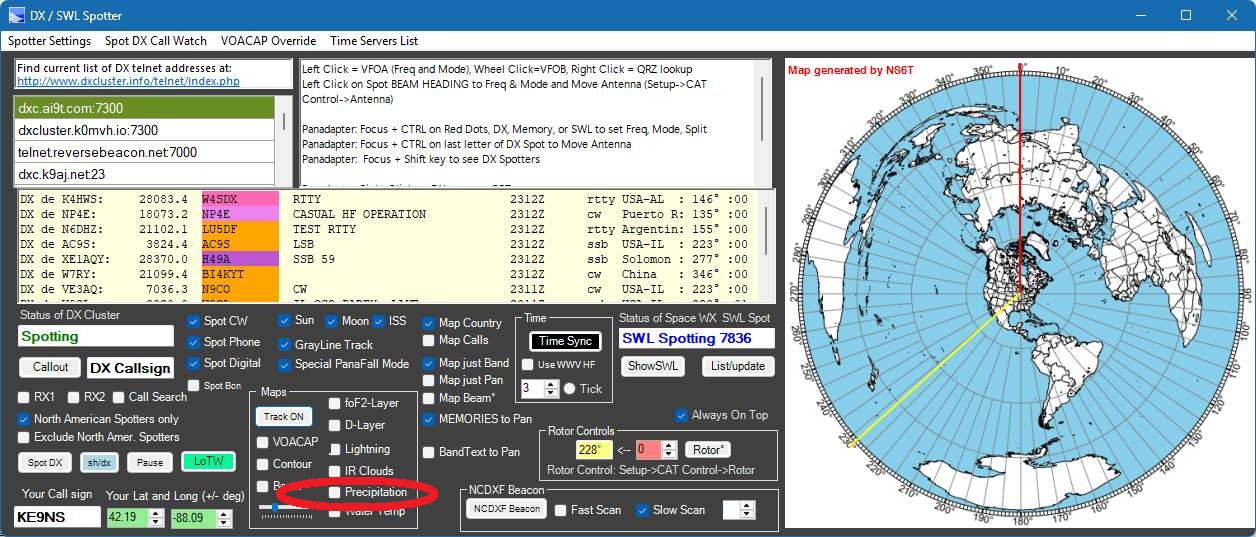Open the Spotter Settings menu
Viewport: 1256px width, 537px height.
click(50, 41)
